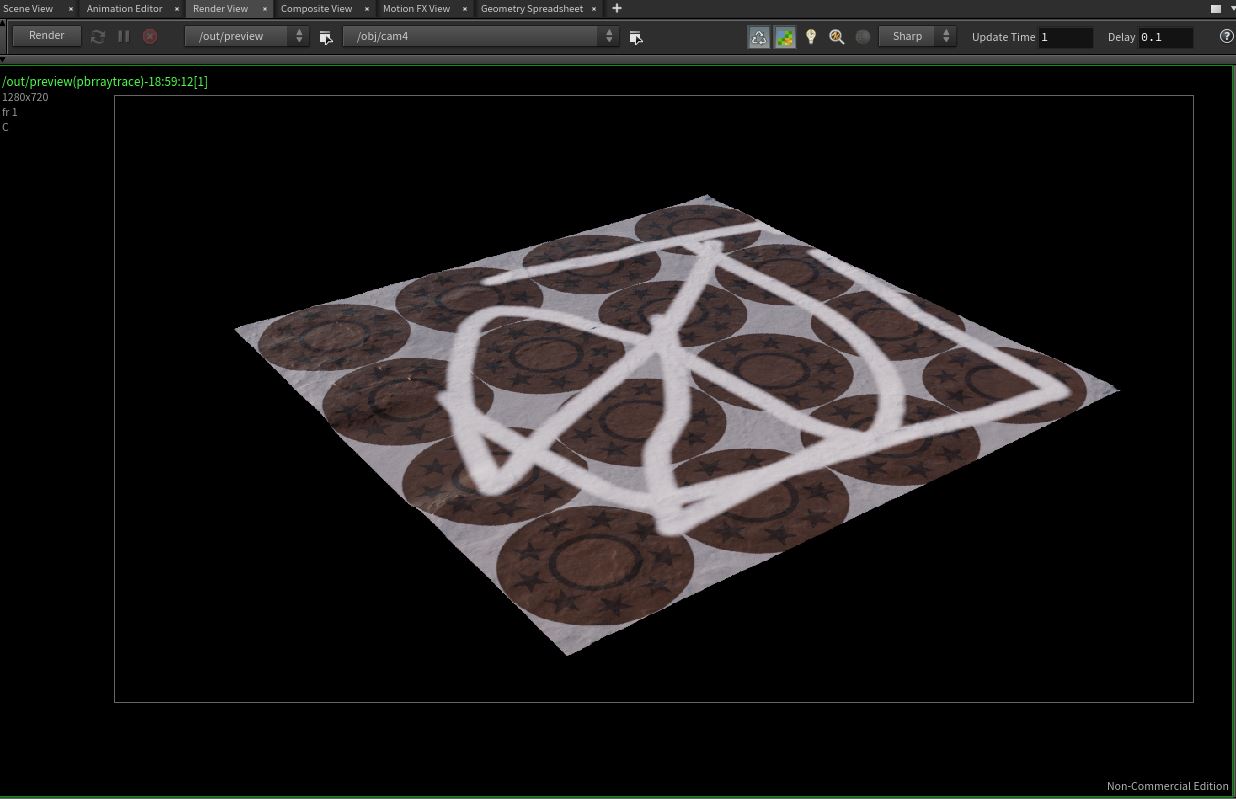
Task: Click the Update Time label
Action: (x=1003, y=37)
